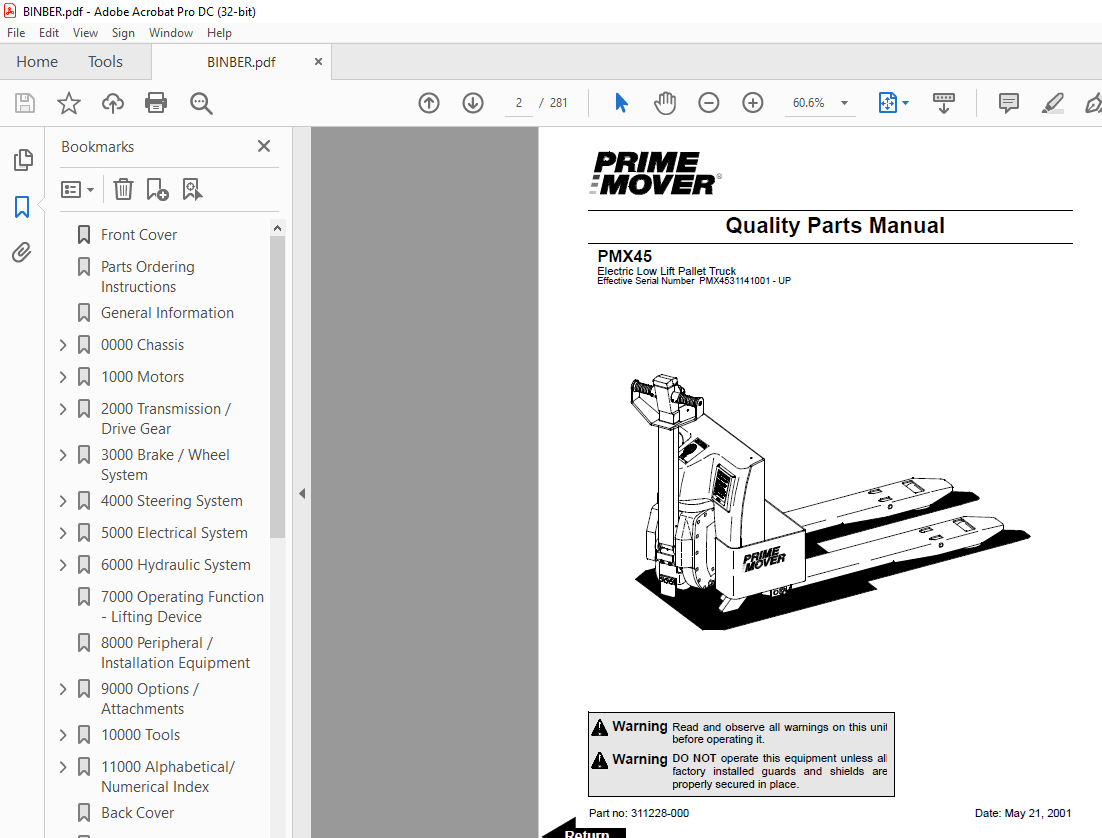The width and height of the screenshot is (1102, 838).
Task: Click the page number input field
Action: coord(519,103)
